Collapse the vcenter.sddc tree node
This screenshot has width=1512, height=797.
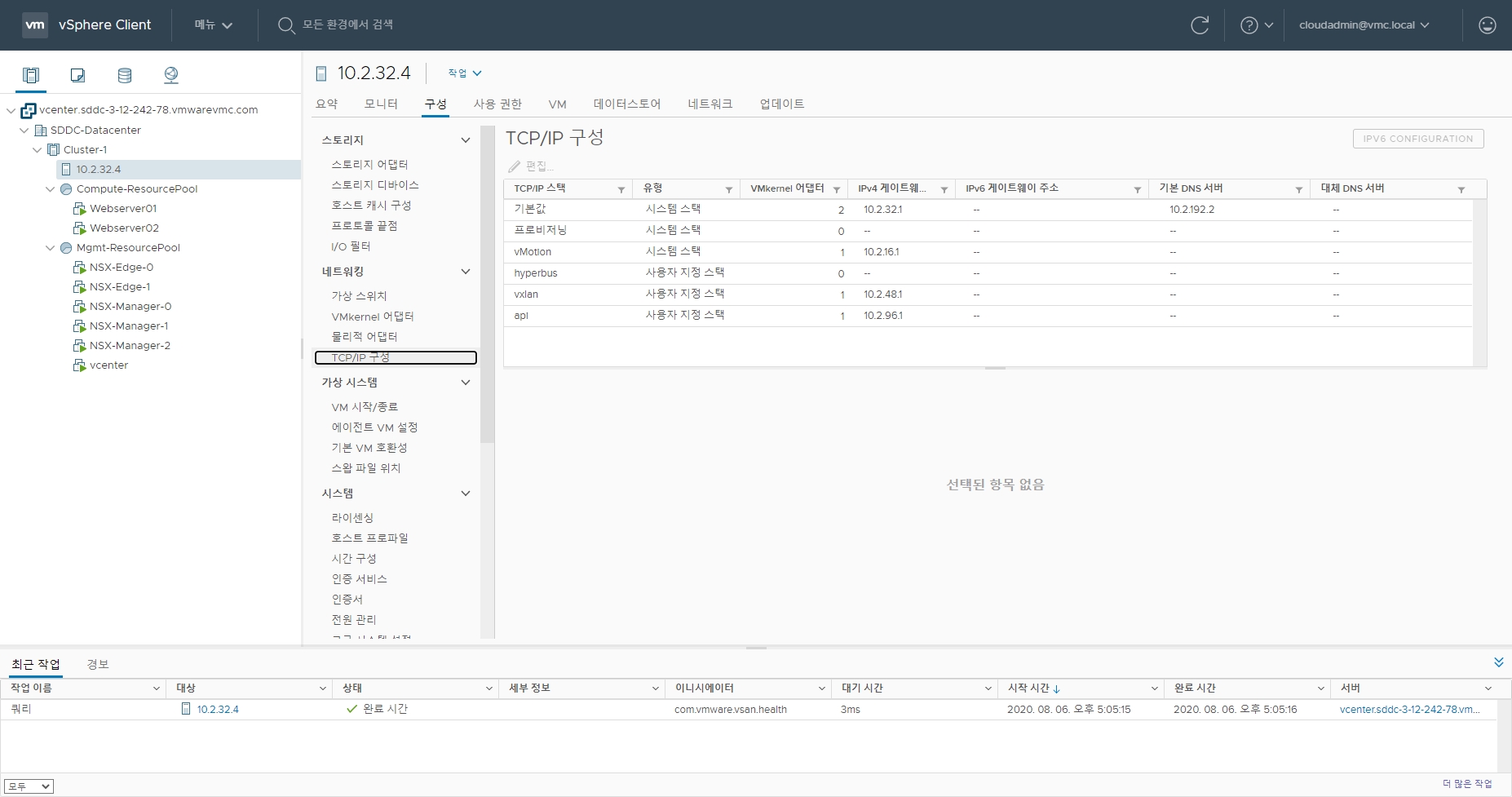point(11,110)
